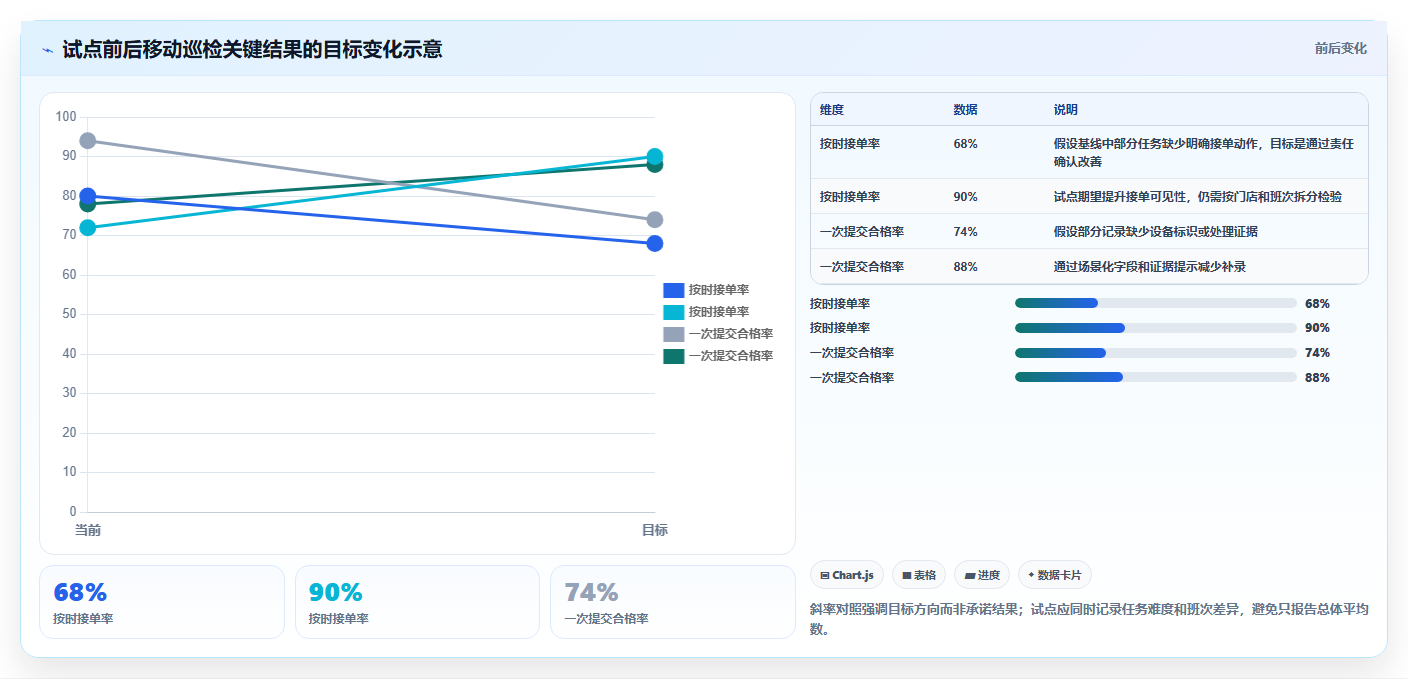Toggle the dark green 一次提交合格率 legend swatch
The image size is (1408, 679).
[674, 356]
